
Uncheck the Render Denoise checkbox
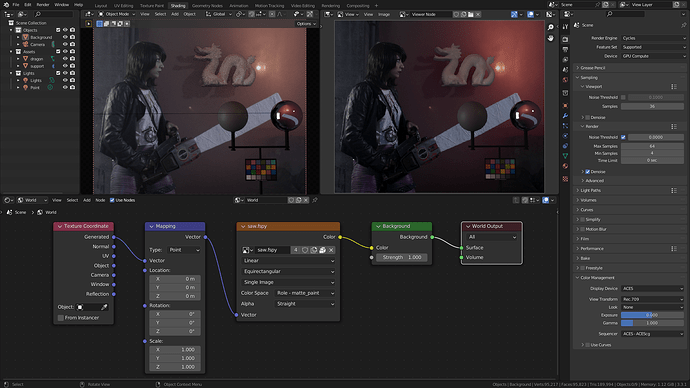(x=587, y=172)
